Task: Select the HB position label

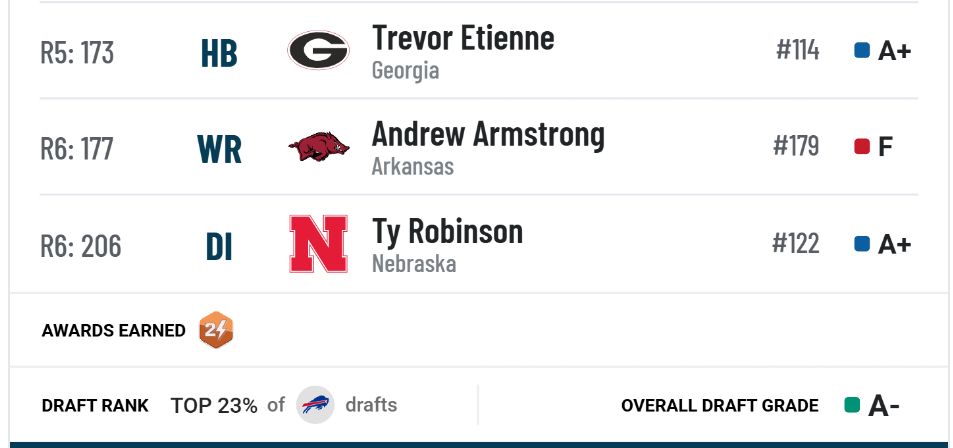Action: (219, 53)
